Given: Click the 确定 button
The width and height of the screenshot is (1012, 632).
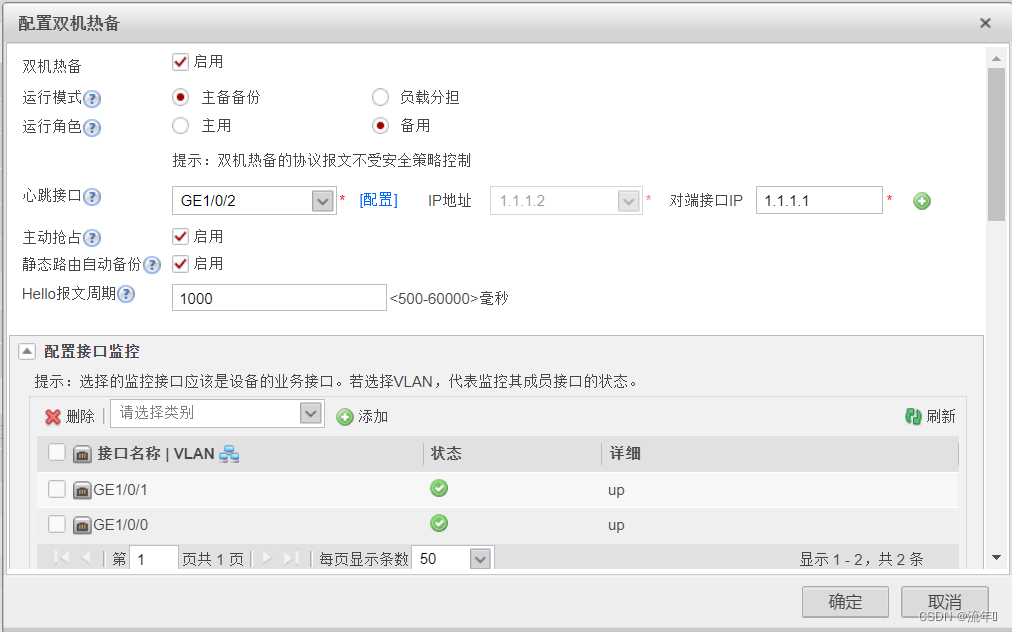Looking at the screenshot, I should [845, 602].
